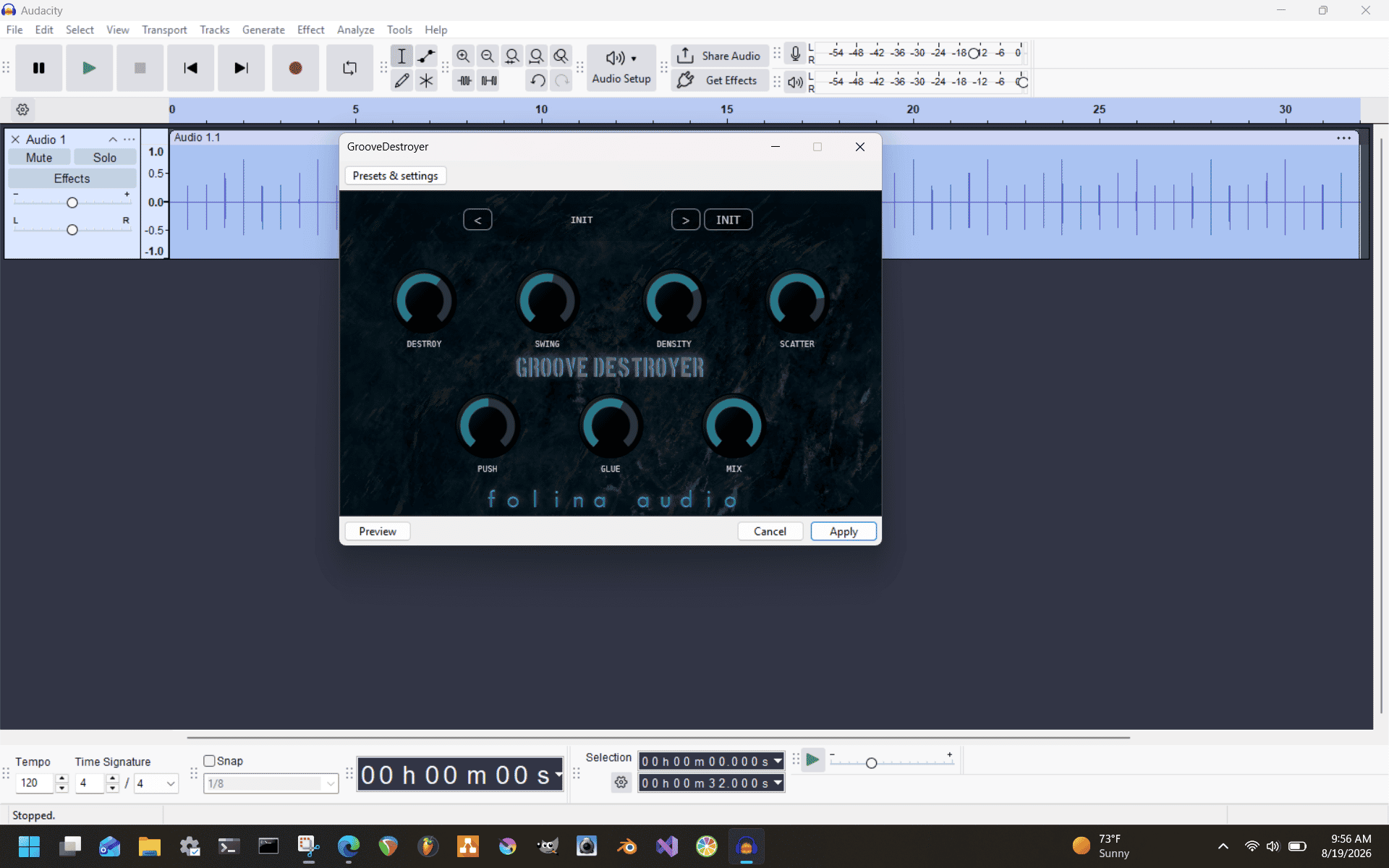Image resolution: width=1389 pixels, height=868 pixels.
Task: Open the Audio Setup dropdown
Action: (621, 68)
